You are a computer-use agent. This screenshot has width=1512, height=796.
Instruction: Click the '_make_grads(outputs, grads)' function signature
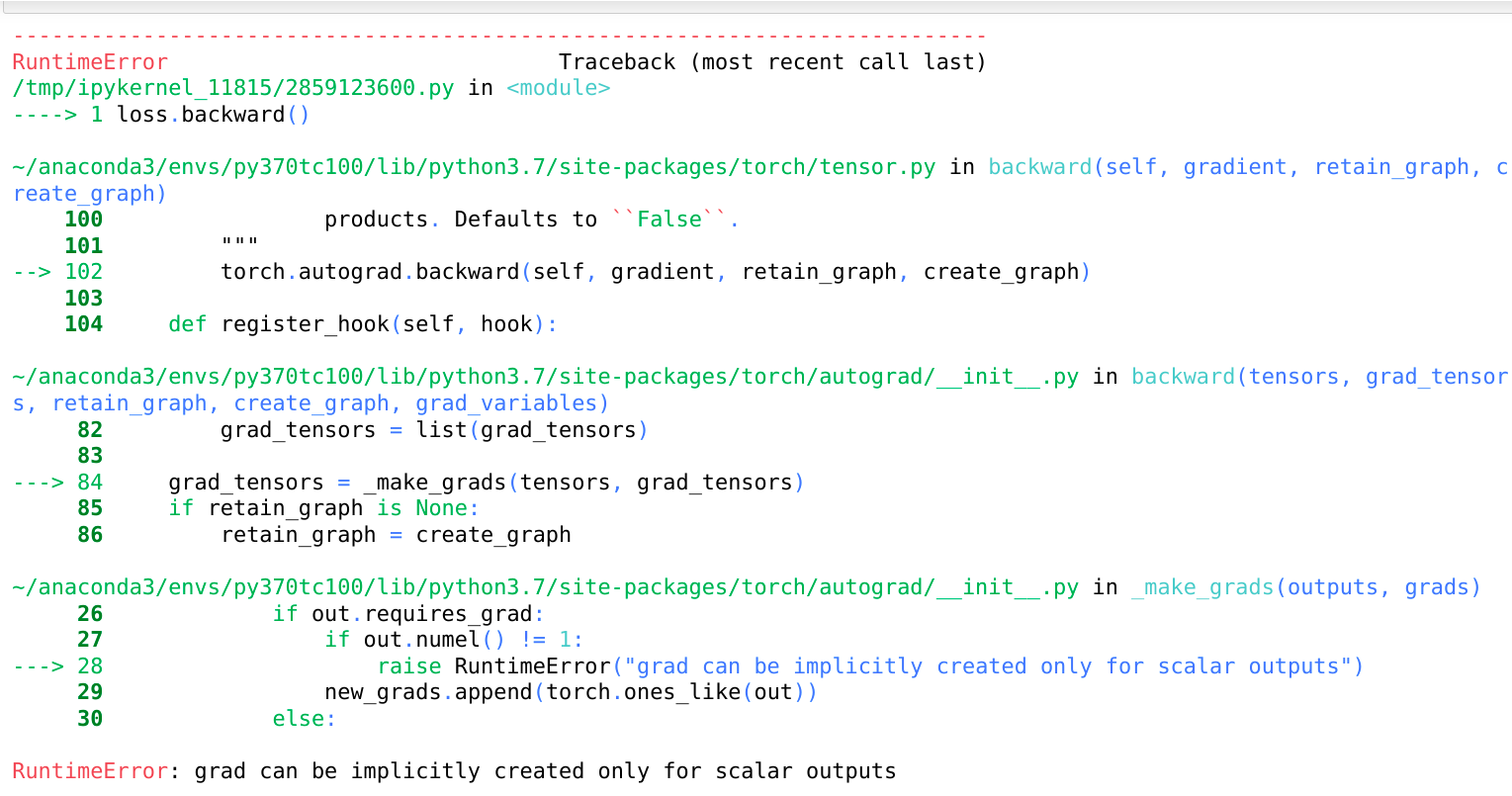point(1306,587)
